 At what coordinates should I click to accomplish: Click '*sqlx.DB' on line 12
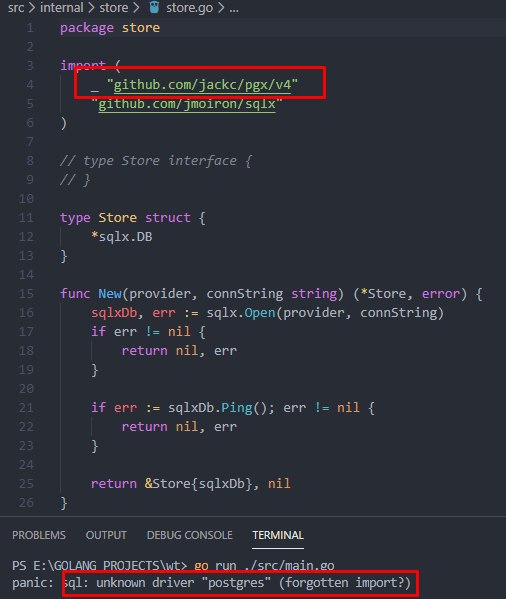coord(121,237)
